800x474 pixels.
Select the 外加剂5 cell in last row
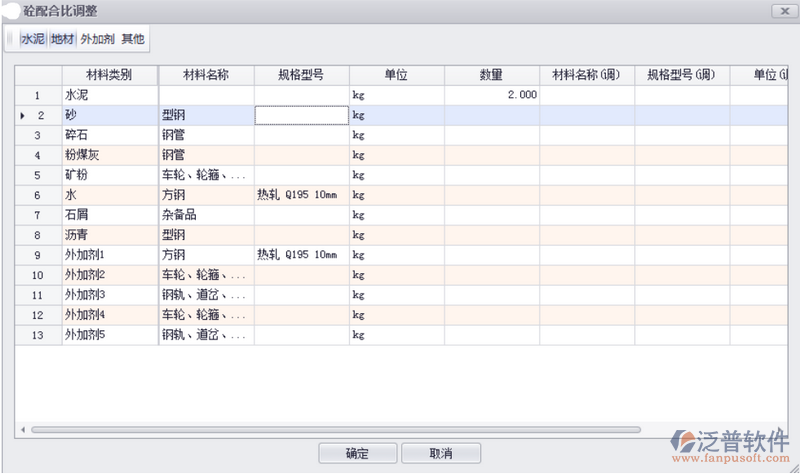[109, 335]
